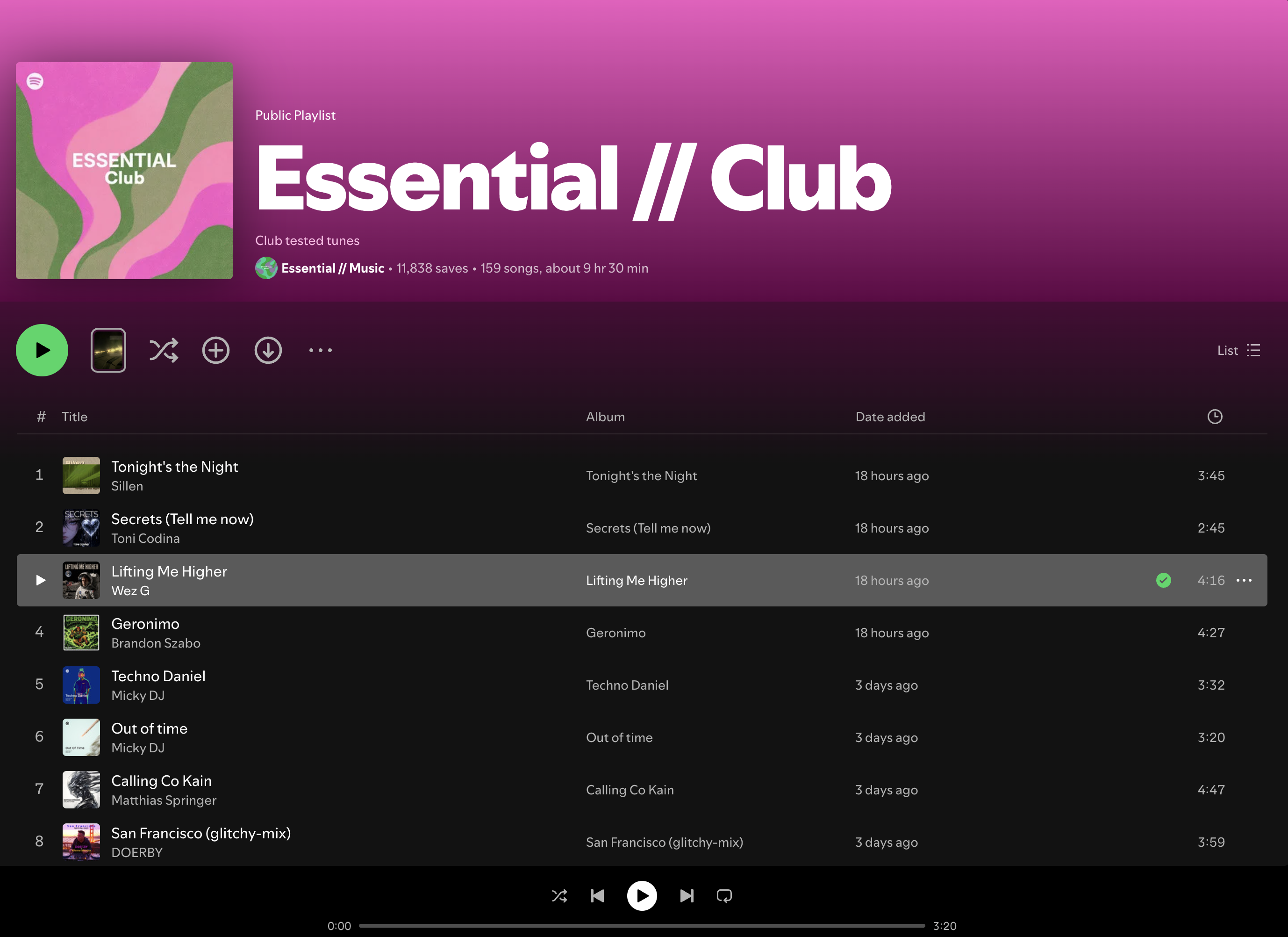Screen dimensions: 1288x937
Task: Enable shuffle from the playlist action bar
Action: pyautogui.click(x=164, y=350)
